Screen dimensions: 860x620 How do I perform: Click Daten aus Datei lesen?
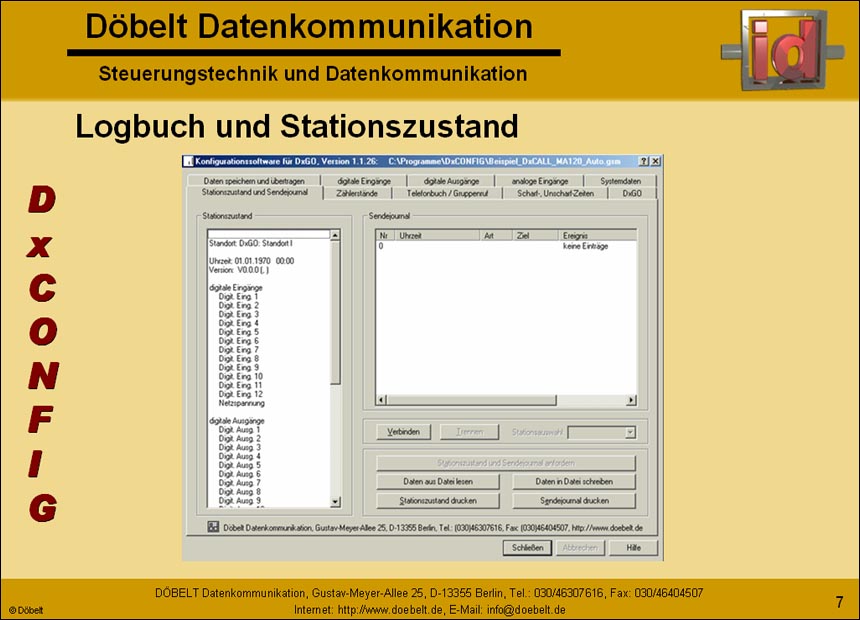coord(438,480)
